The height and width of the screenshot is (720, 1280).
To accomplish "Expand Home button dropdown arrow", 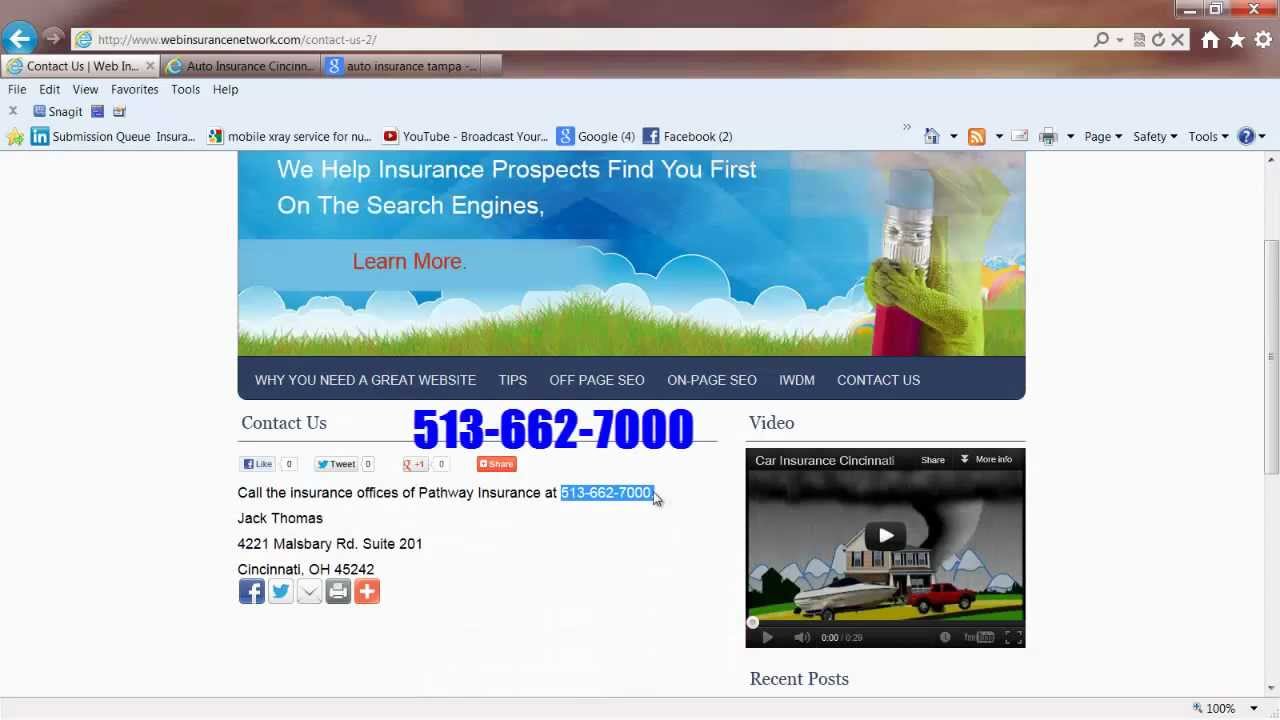I will pos(953,137).
